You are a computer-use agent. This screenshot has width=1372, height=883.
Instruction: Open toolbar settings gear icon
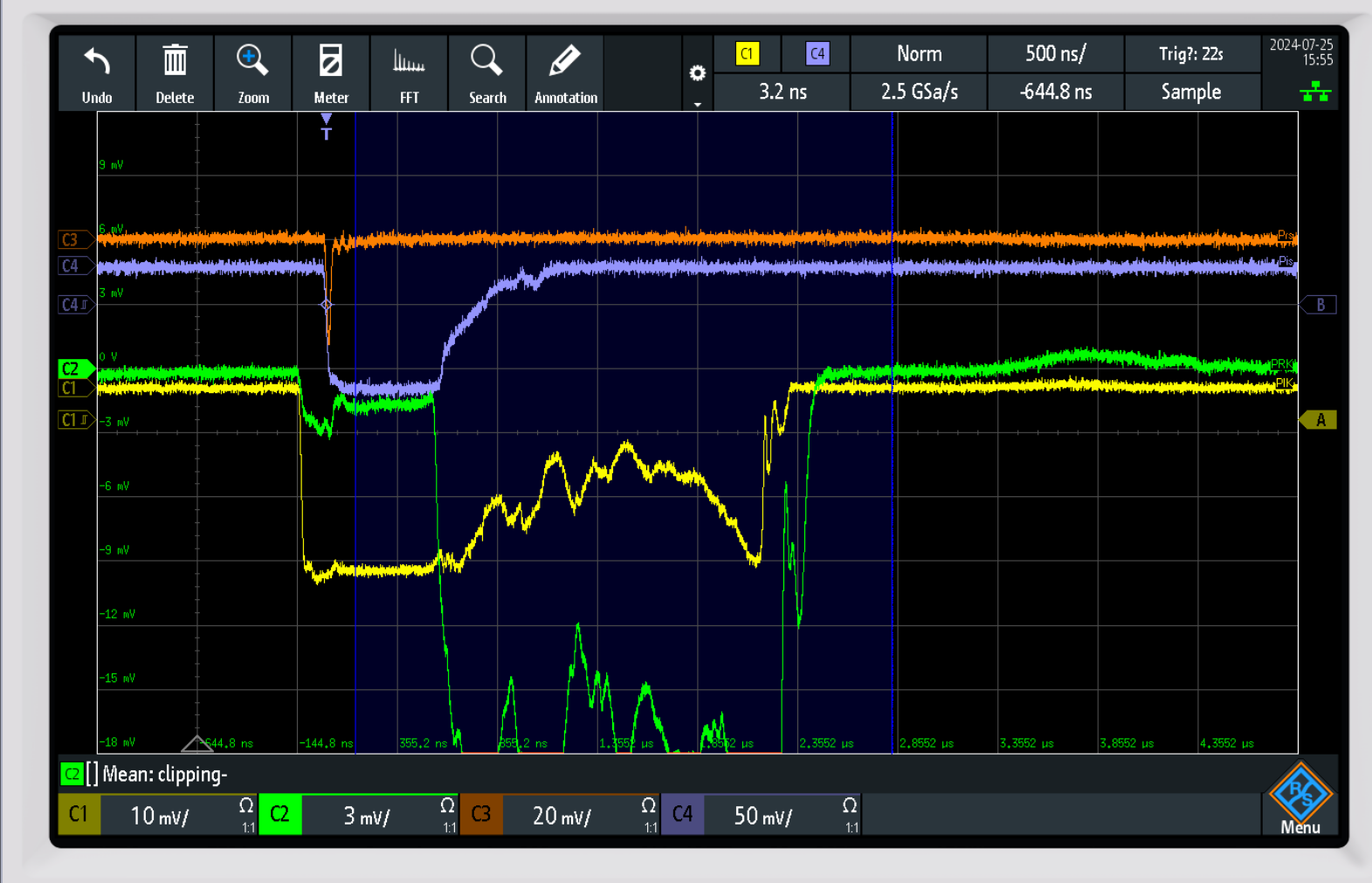pos(697,72)
